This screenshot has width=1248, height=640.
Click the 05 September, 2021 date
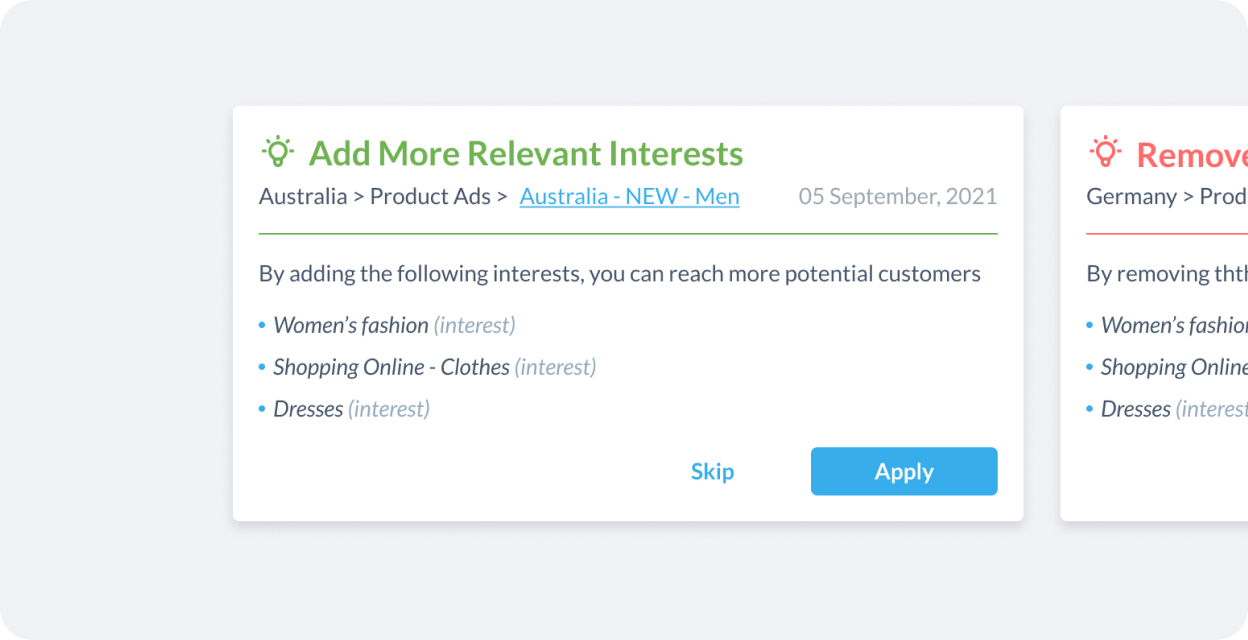[898, 196]
